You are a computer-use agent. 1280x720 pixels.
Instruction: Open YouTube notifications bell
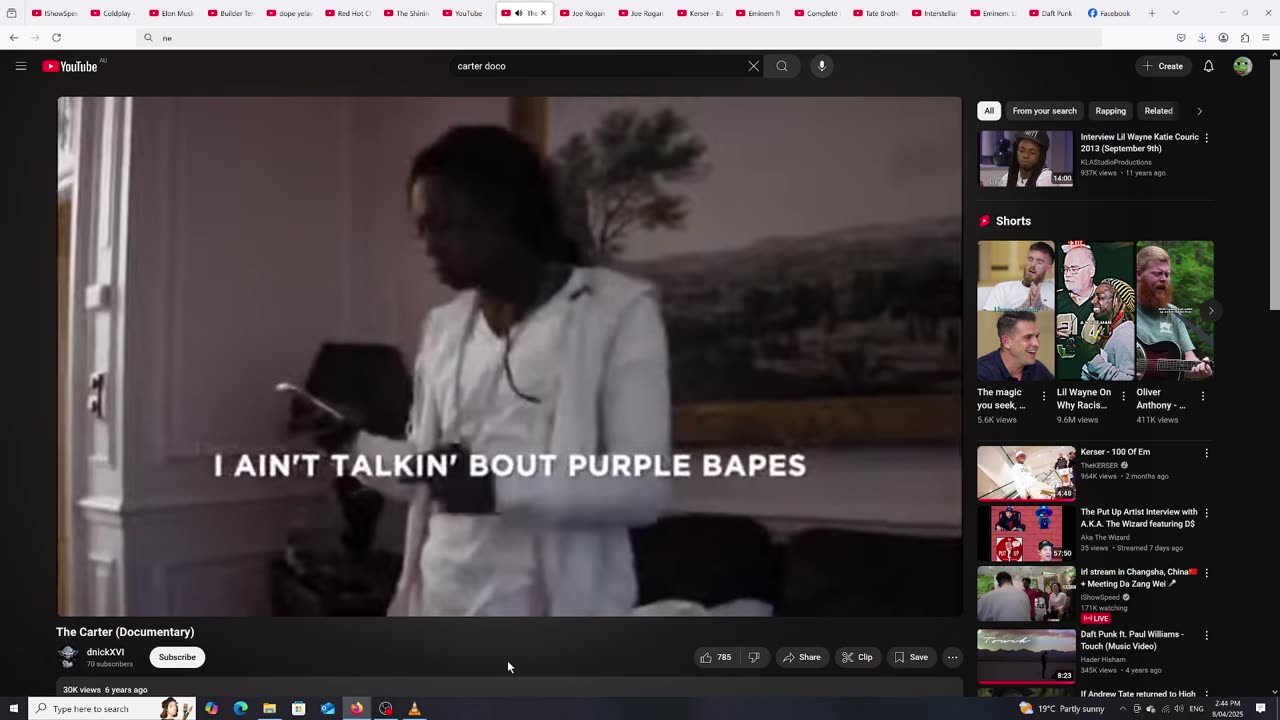pyautogui.click(x=1208, y=66)
